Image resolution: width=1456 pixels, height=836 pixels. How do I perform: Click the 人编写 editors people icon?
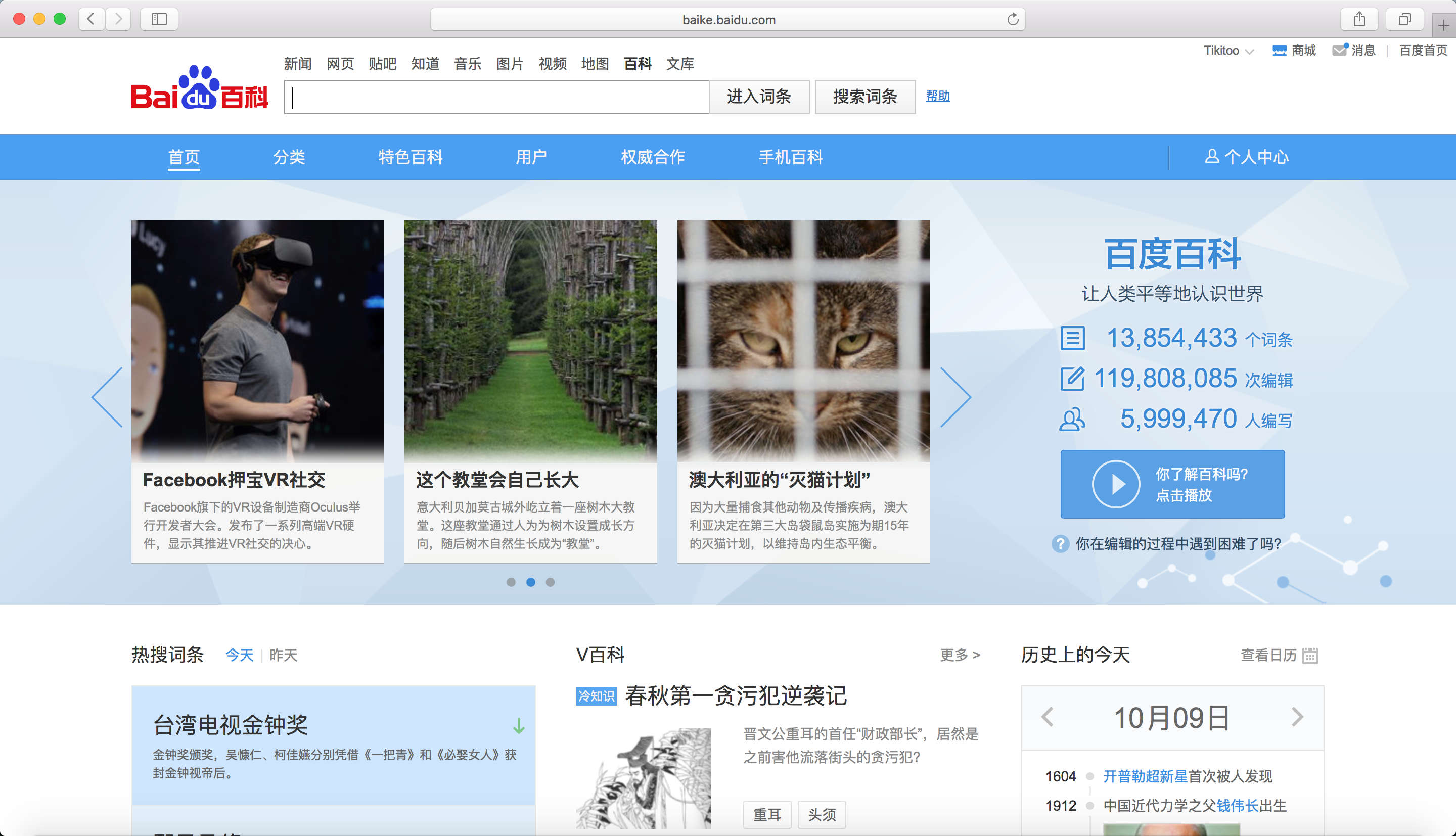tap(1072, 419)
